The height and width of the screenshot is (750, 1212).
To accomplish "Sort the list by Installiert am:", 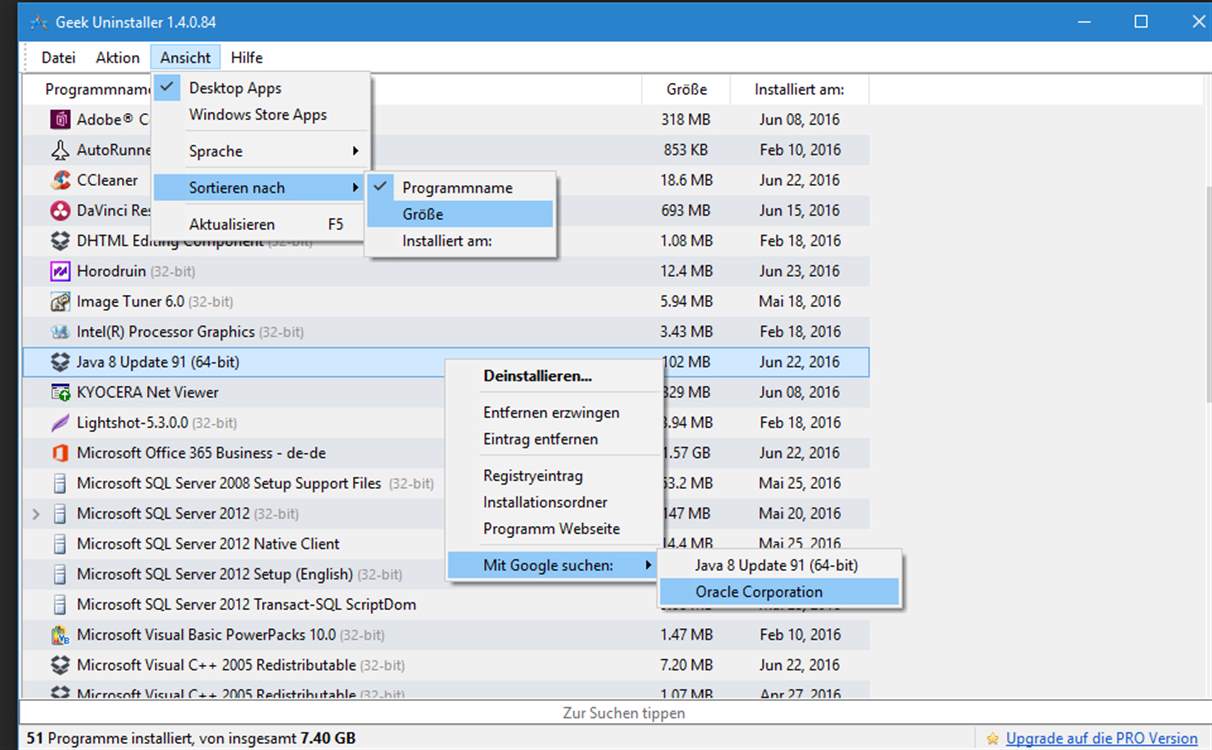I will tap(460, 241).
